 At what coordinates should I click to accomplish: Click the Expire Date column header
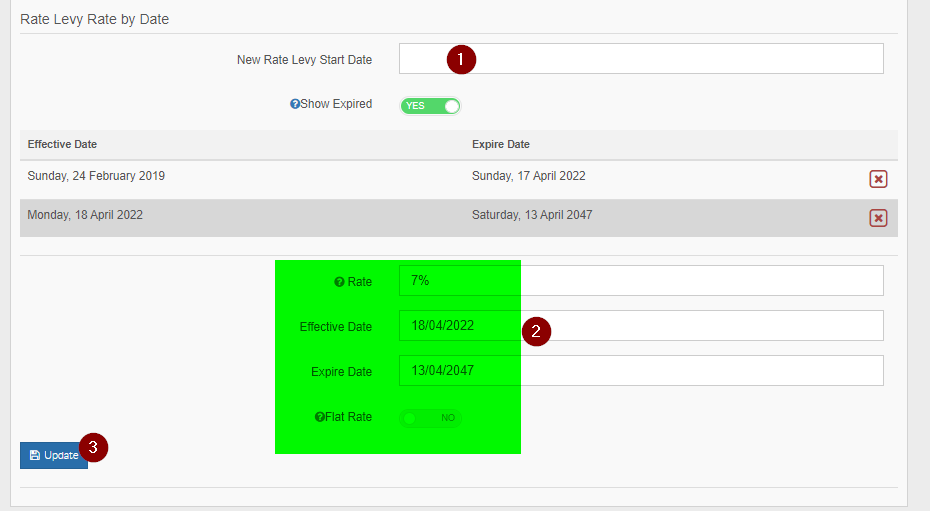[x=501, y=144]
